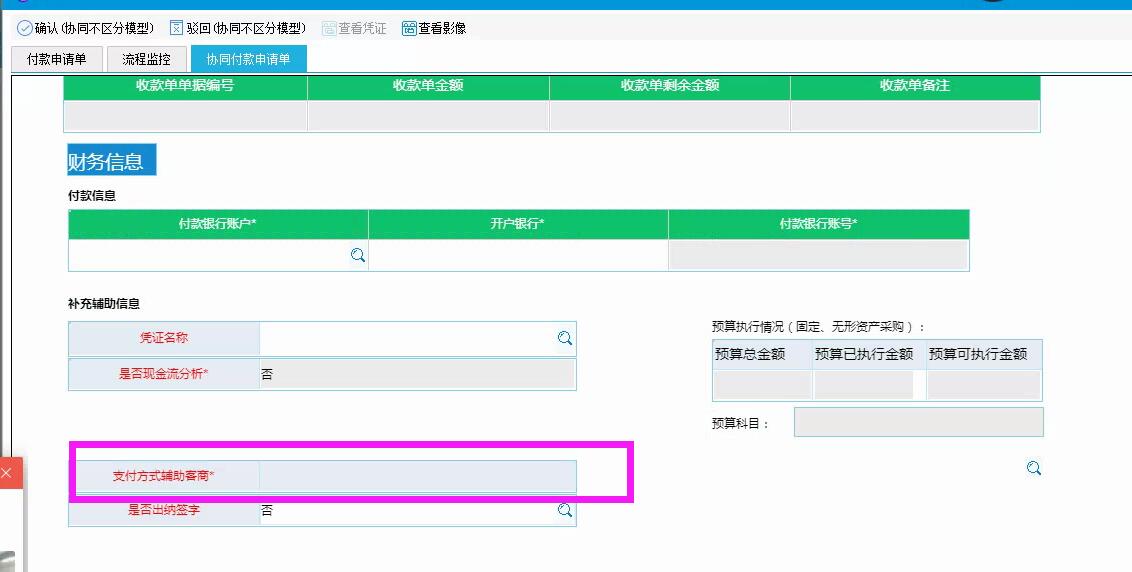Image resolution: width=1132 pixels, height=572 pixels.
Task: Switch to the 付款申请单 tab
Action: 57,59
